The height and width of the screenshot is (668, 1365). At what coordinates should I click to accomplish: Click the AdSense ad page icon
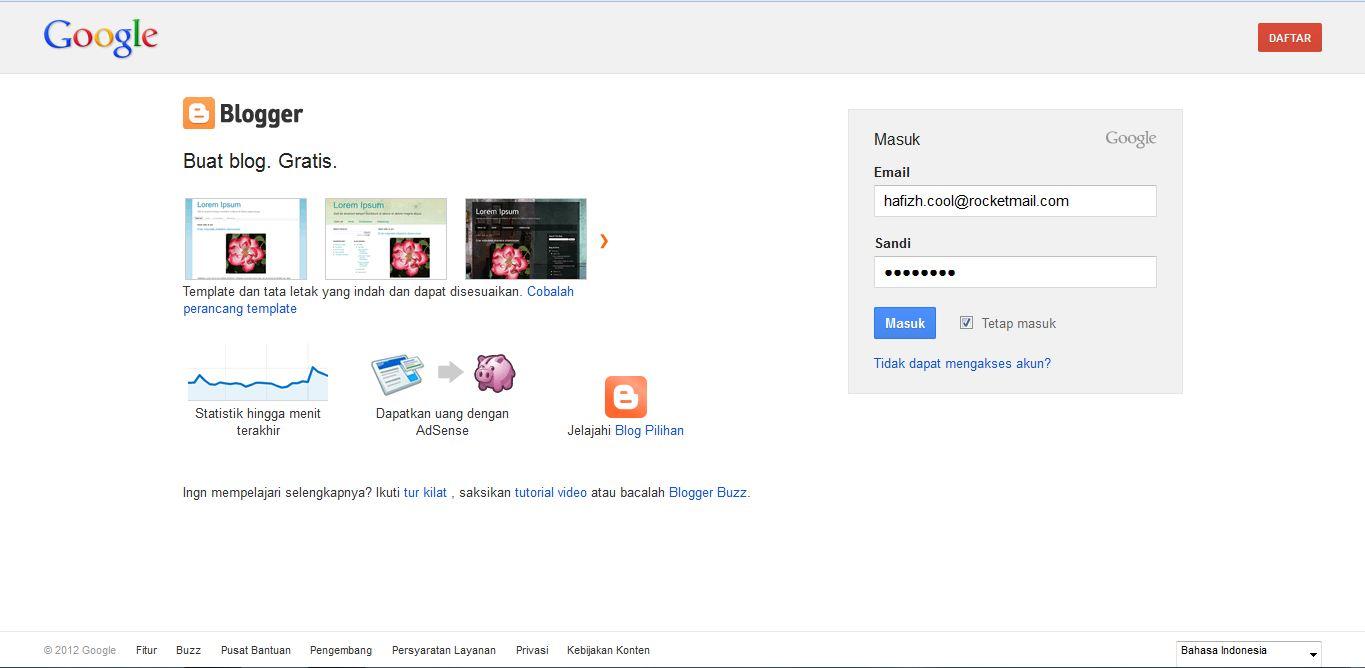(x=398, y=374)
